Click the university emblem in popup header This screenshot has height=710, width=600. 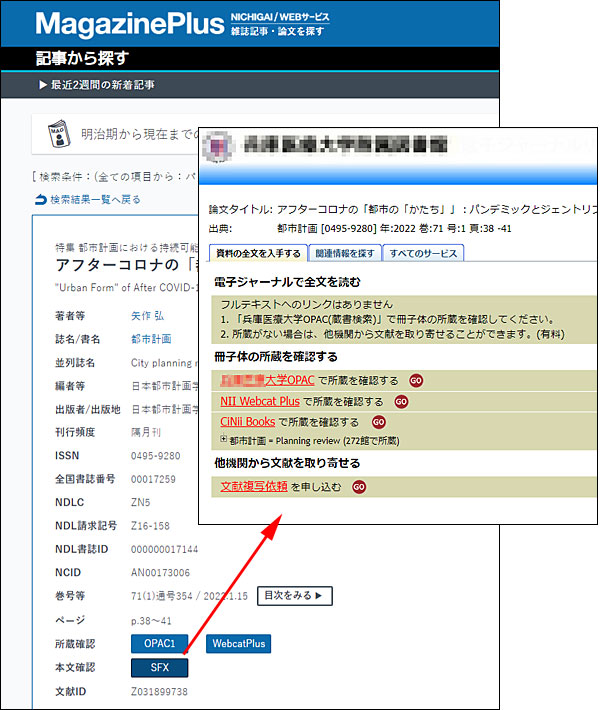216,146
